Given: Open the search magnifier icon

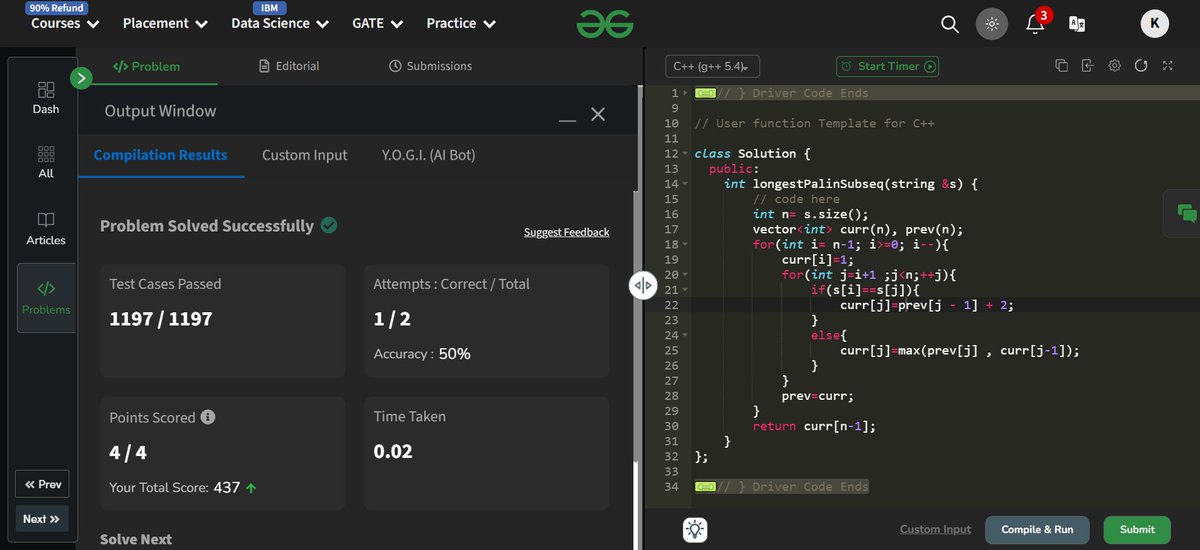Looking at the screenshot, I should coord(950,23).
